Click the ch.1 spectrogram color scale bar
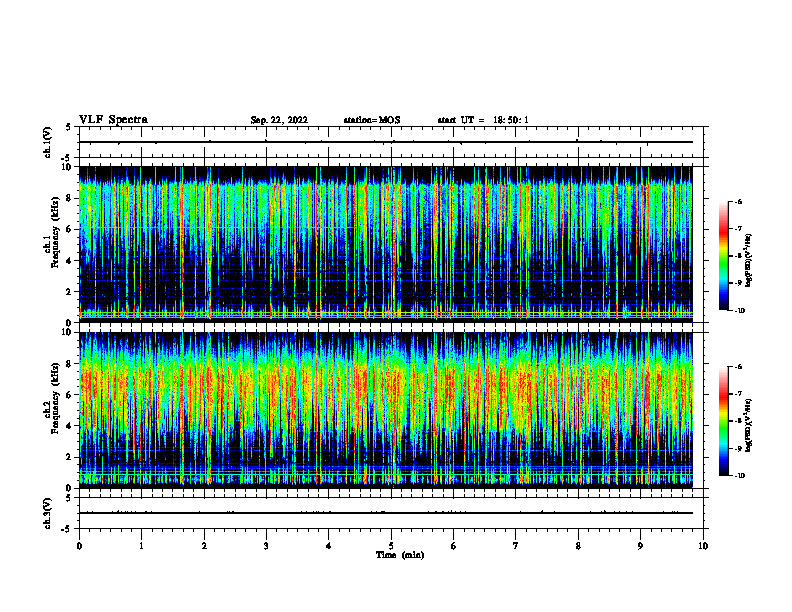This screenshot has height=612, width=792. tap(723, 256)
